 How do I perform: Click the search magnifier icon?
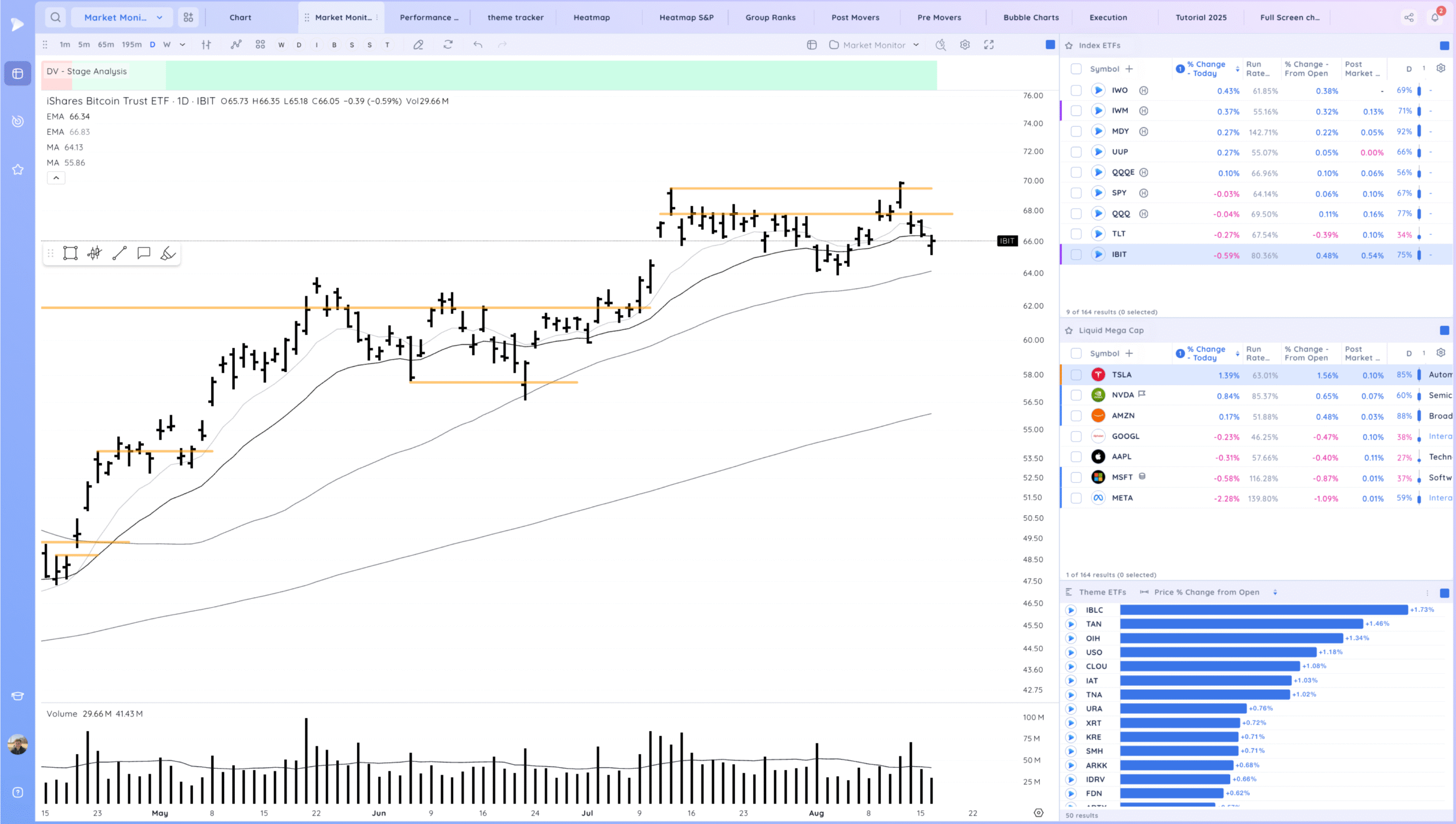[55, 17]
